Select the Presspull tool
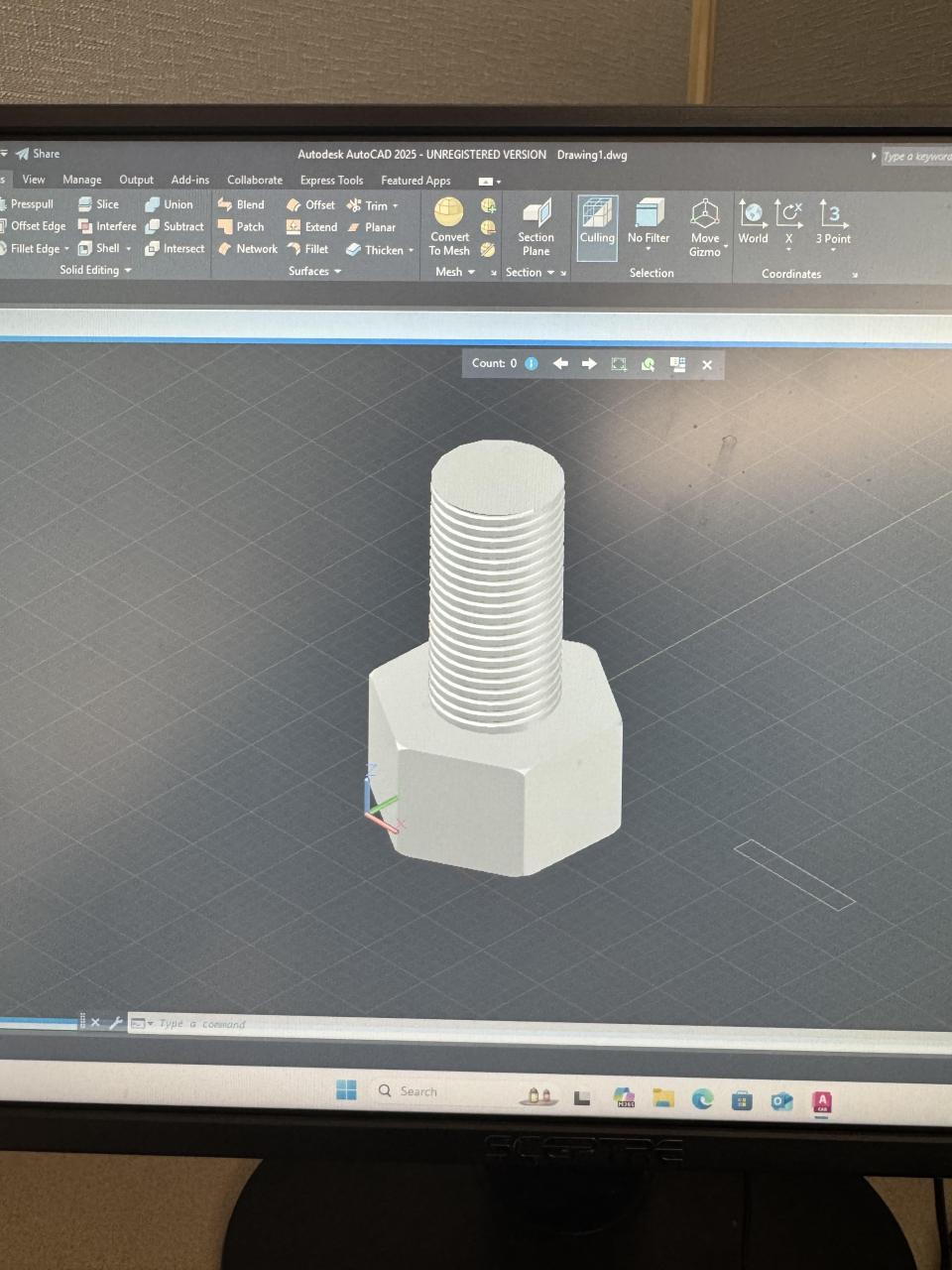 27,203
